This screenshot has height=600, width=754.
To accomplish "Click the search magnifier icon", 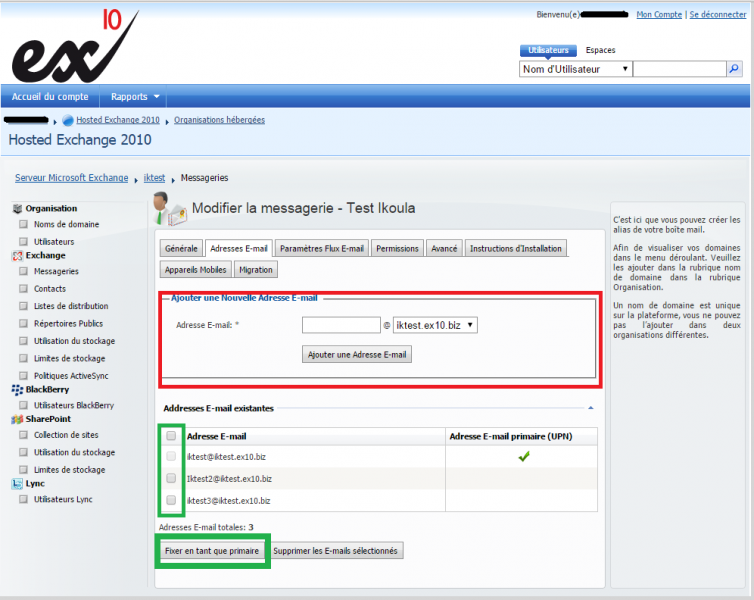I will click(x=734, y=69).
